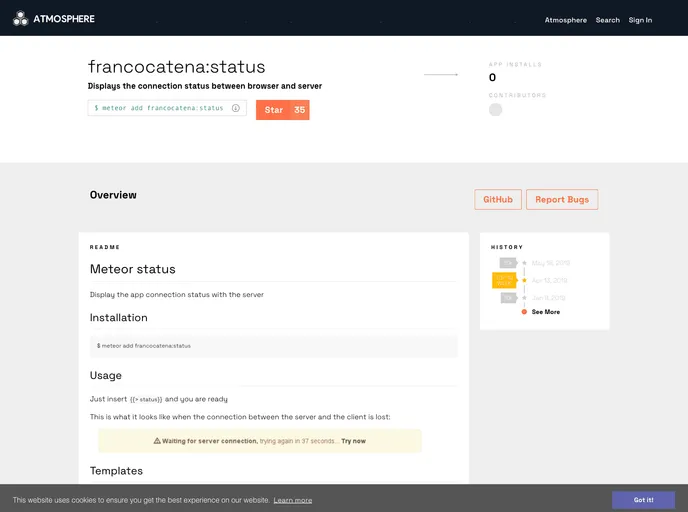Click the yellow version tag in History
The height and width of the screenshot is (512, 688).
click(505, 280)
